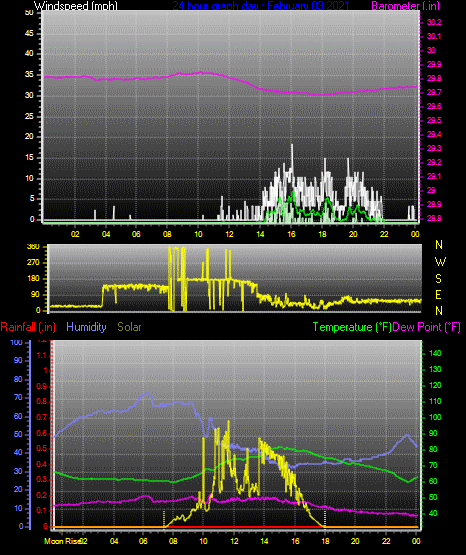Click the 30.2 barometer axis value
The height and width of the screenshot is (555, 466).
coord(434,22)
